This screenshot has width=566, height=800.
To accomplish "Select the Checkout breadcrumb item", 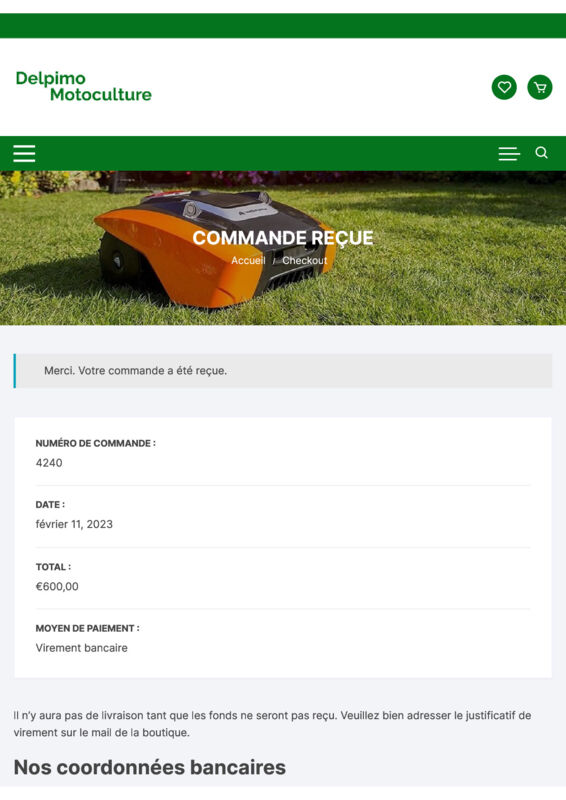I will click(x=305, y=260).
